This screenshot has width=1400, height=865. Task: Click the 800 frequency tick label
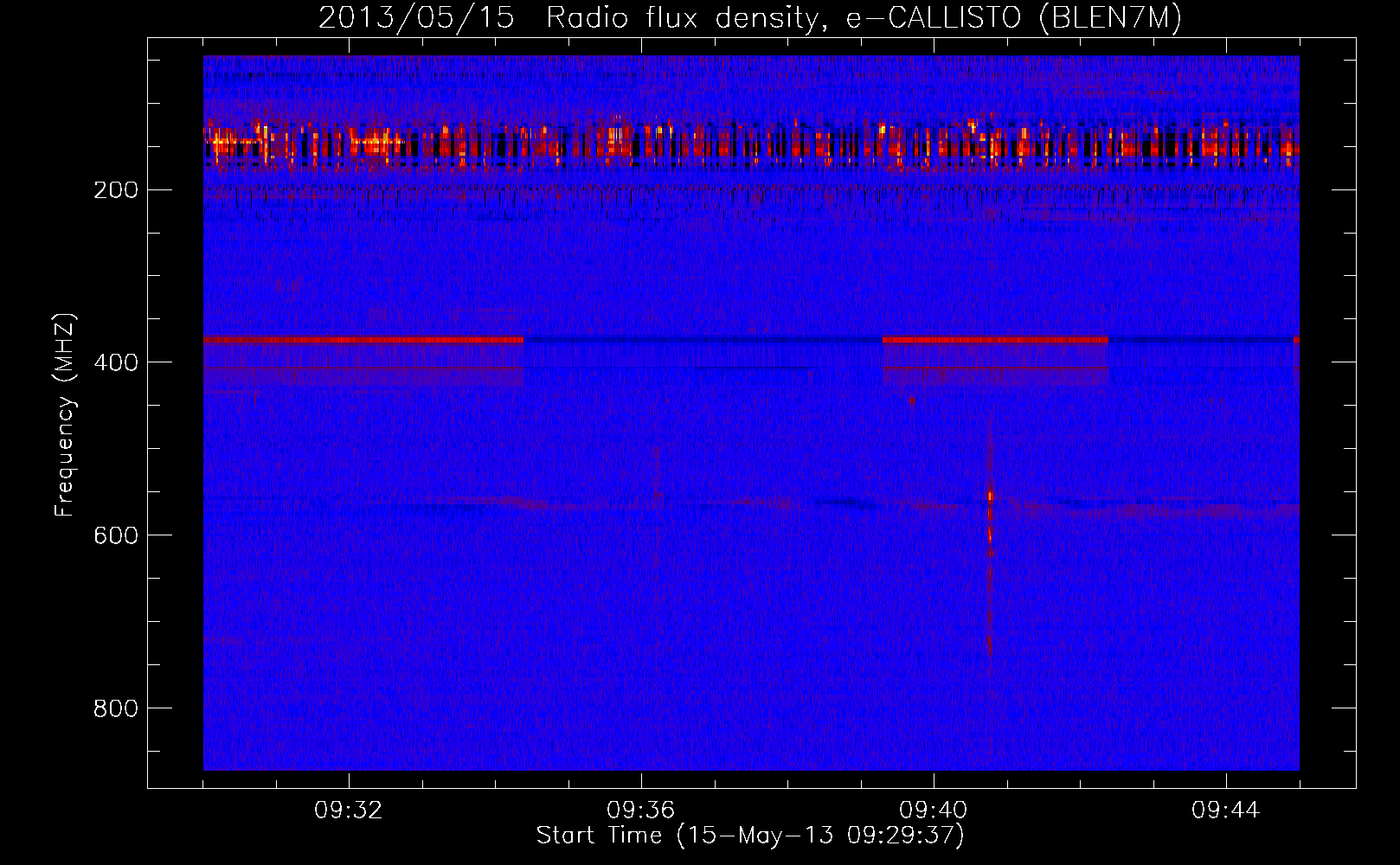point(115,708)
